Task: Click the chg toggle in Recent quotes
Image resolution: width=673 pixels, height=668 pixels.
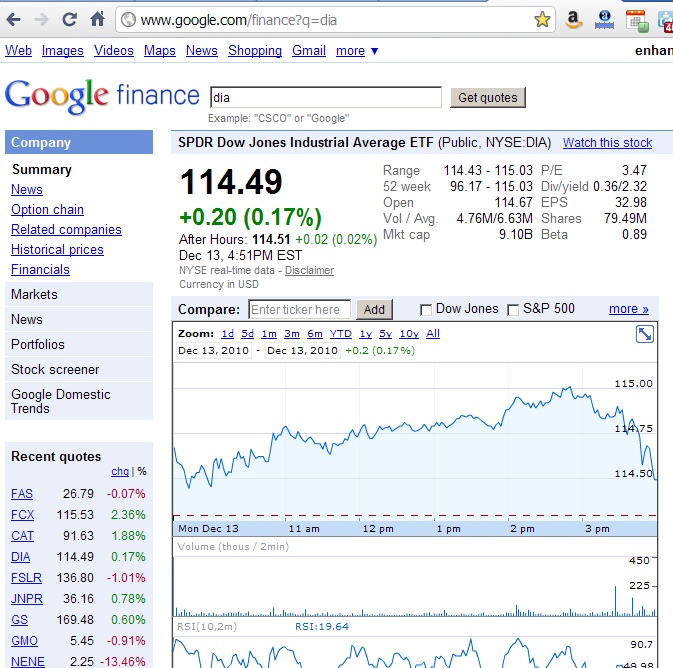Action: click(x=120, y=471)
